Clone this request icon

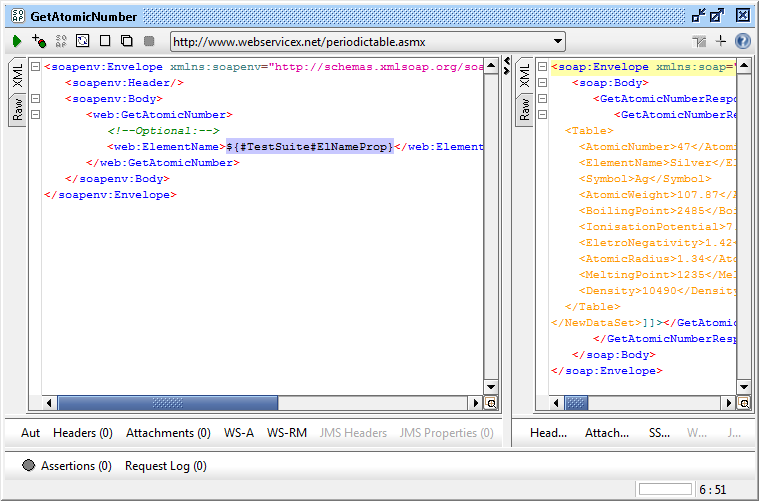(x=127, y=41)
